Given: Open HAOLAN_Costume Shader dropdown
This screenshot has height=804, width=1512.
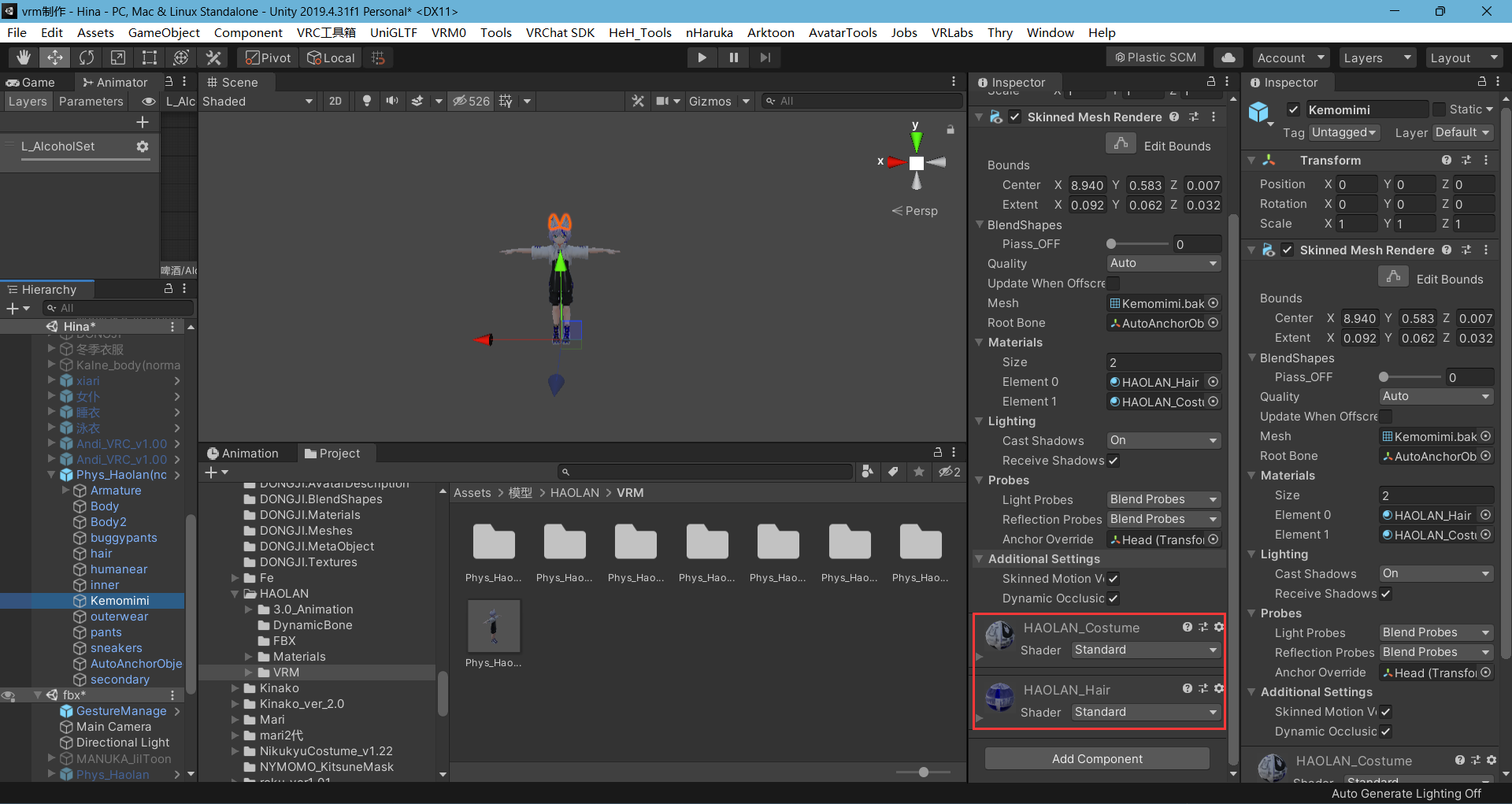Looking at the screenshot, I should pyautogui.click(x=1146, y=650).
